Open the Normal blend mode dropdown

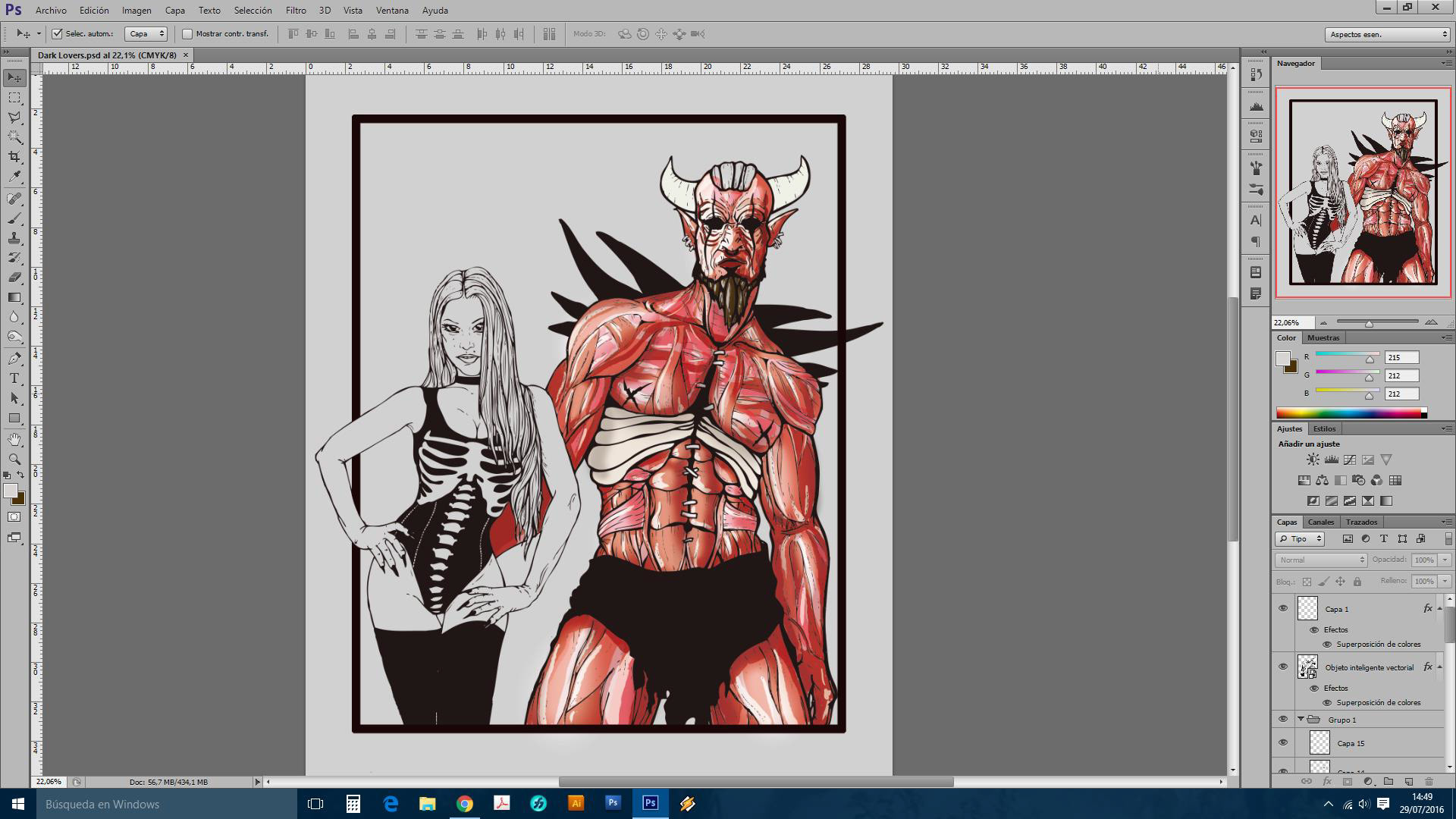pos(1321,560)
